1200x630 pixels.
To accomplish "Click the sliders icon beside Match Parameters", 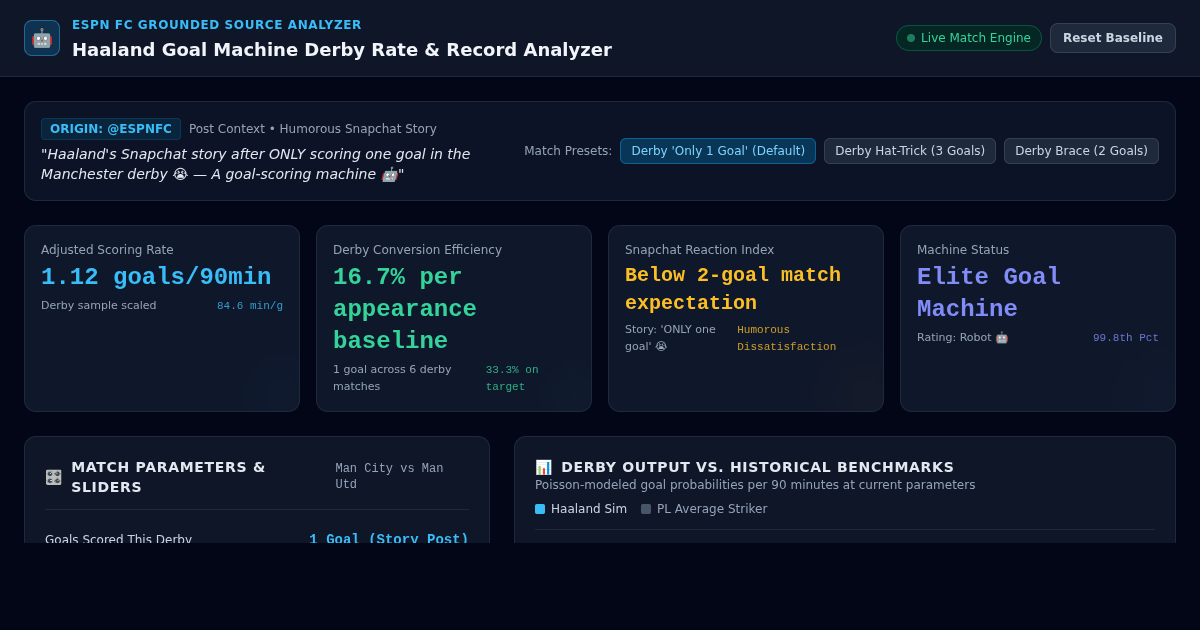I will pos(54,477).
